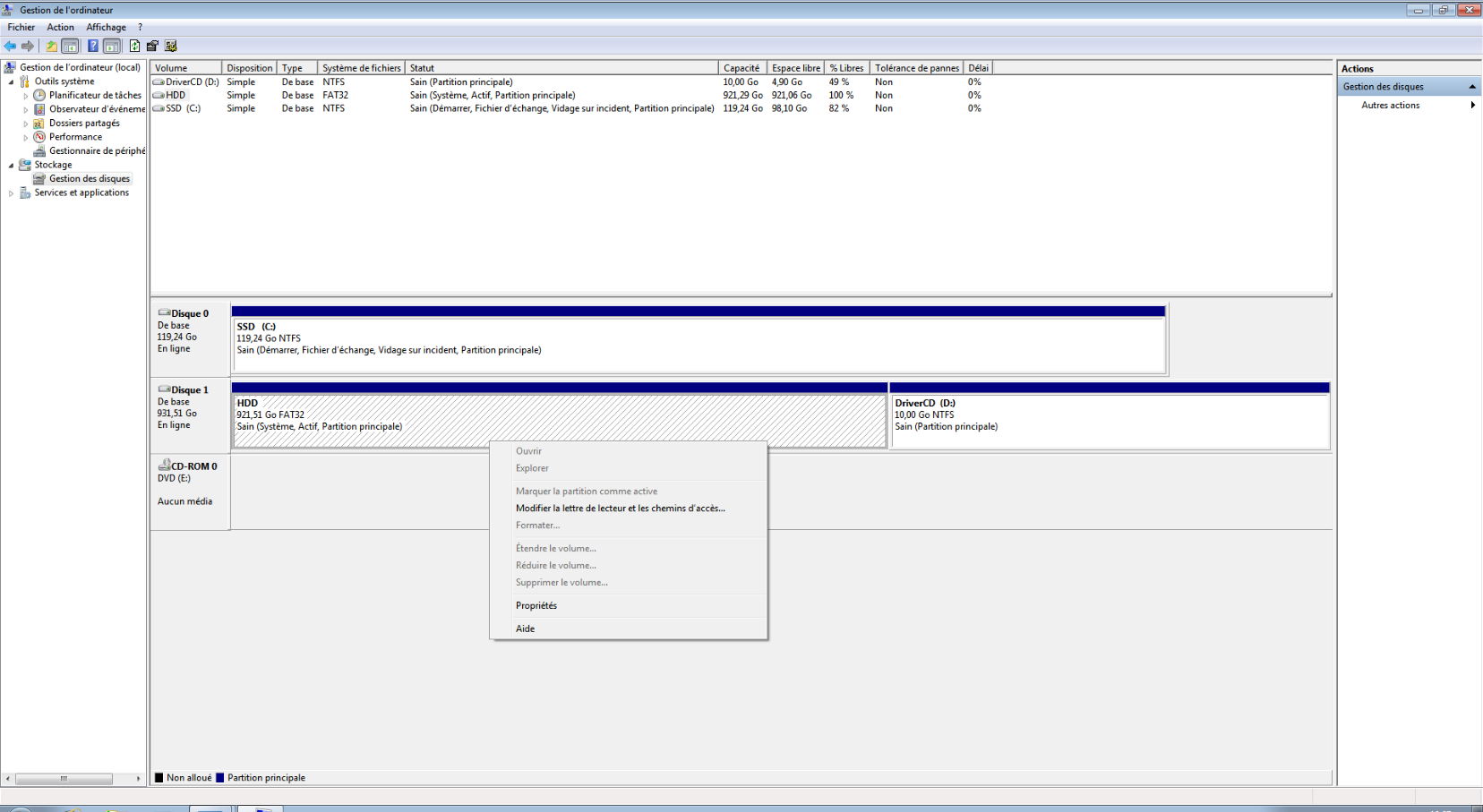Image resolution: width=1483 pixels, height=812 pixels.
Task: Collapse the Outils système tree node
Action: pos(11,81)
